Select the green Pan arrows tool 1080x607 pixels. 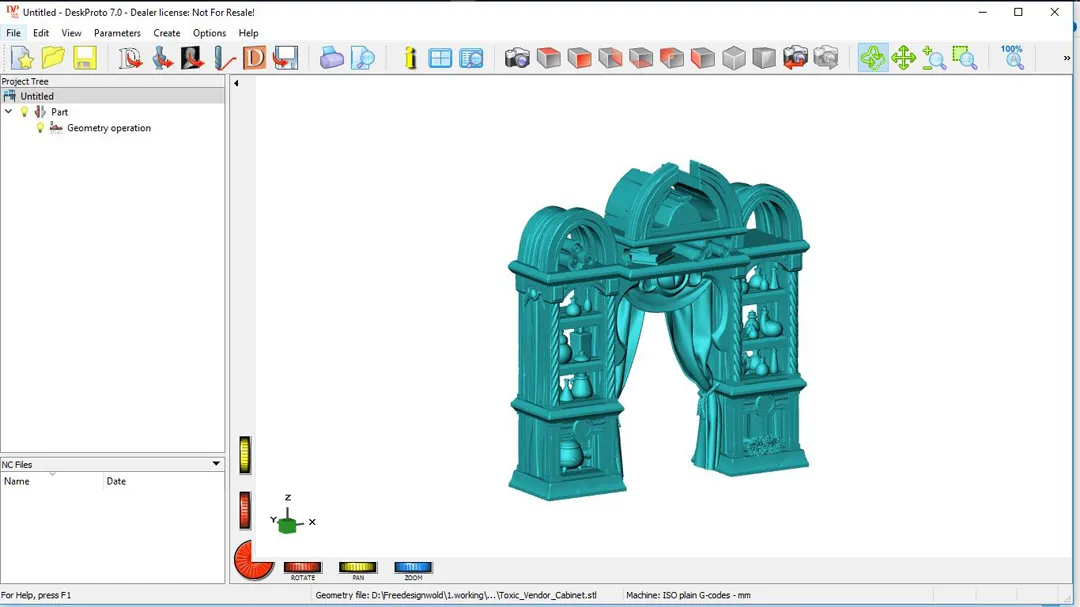coord(903,58)
